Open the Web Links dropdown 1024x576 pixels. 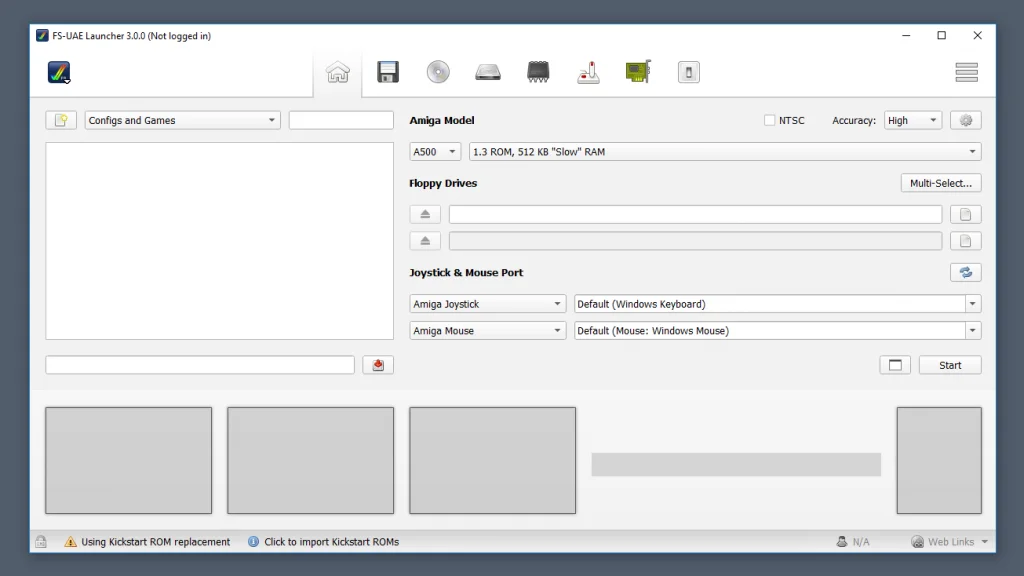[x=950, y=541]
